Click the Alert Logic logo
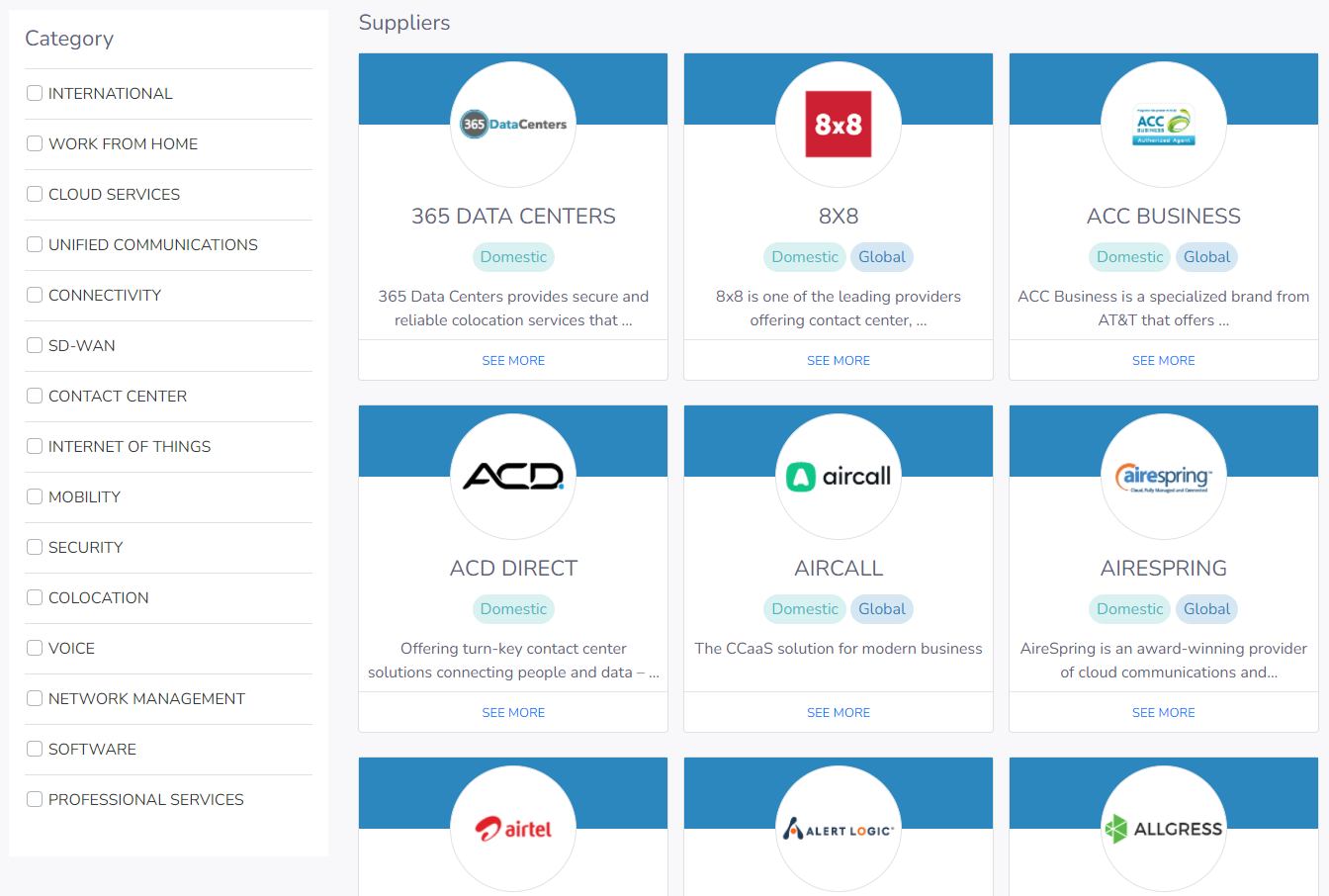The width and height of the screenshot is (1329, 896). click(x=838, y=827)
